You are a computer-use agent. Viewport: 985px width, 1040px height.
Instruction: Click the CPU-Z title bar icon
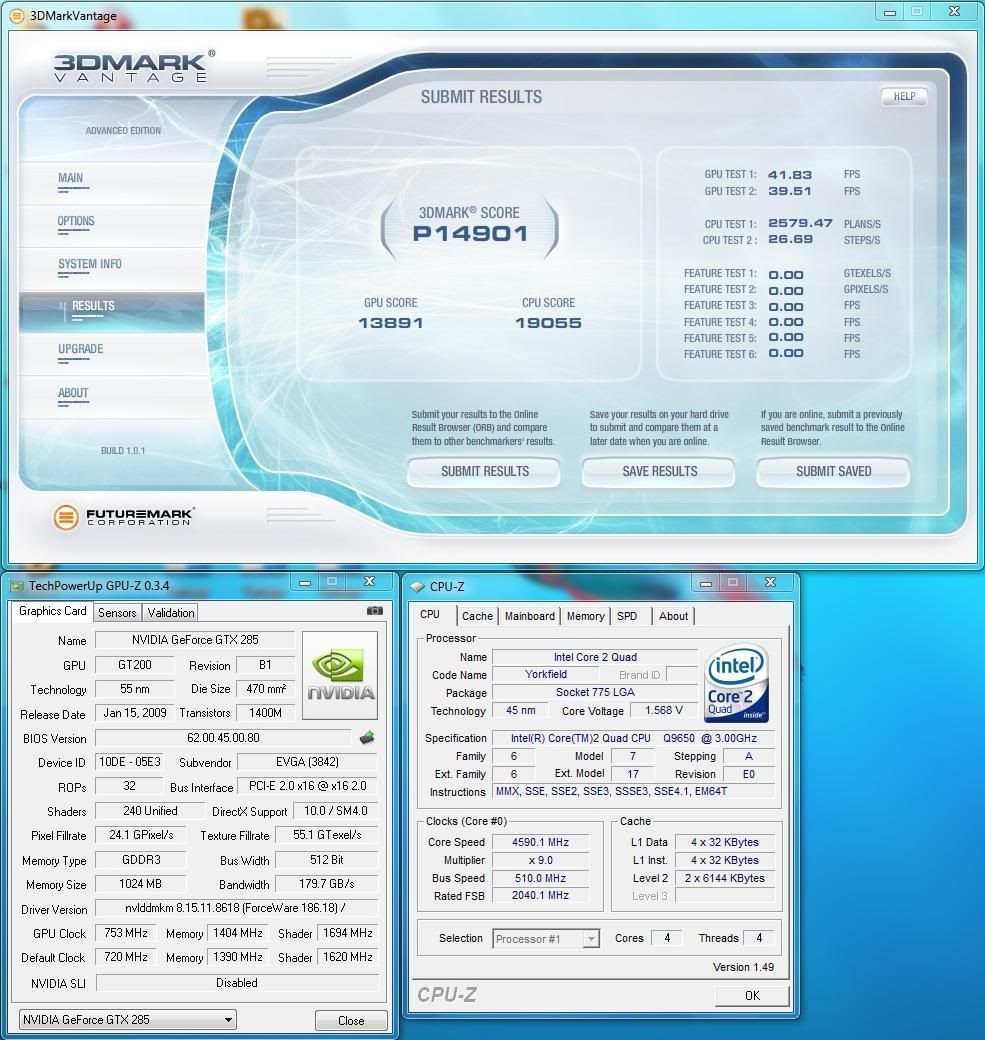pyautogui.click(x=417, y=587)
